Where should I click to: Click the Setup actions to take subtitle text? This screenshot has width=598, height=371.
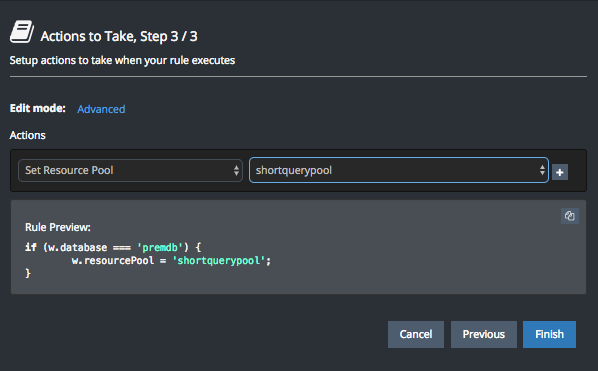point(122,61)
